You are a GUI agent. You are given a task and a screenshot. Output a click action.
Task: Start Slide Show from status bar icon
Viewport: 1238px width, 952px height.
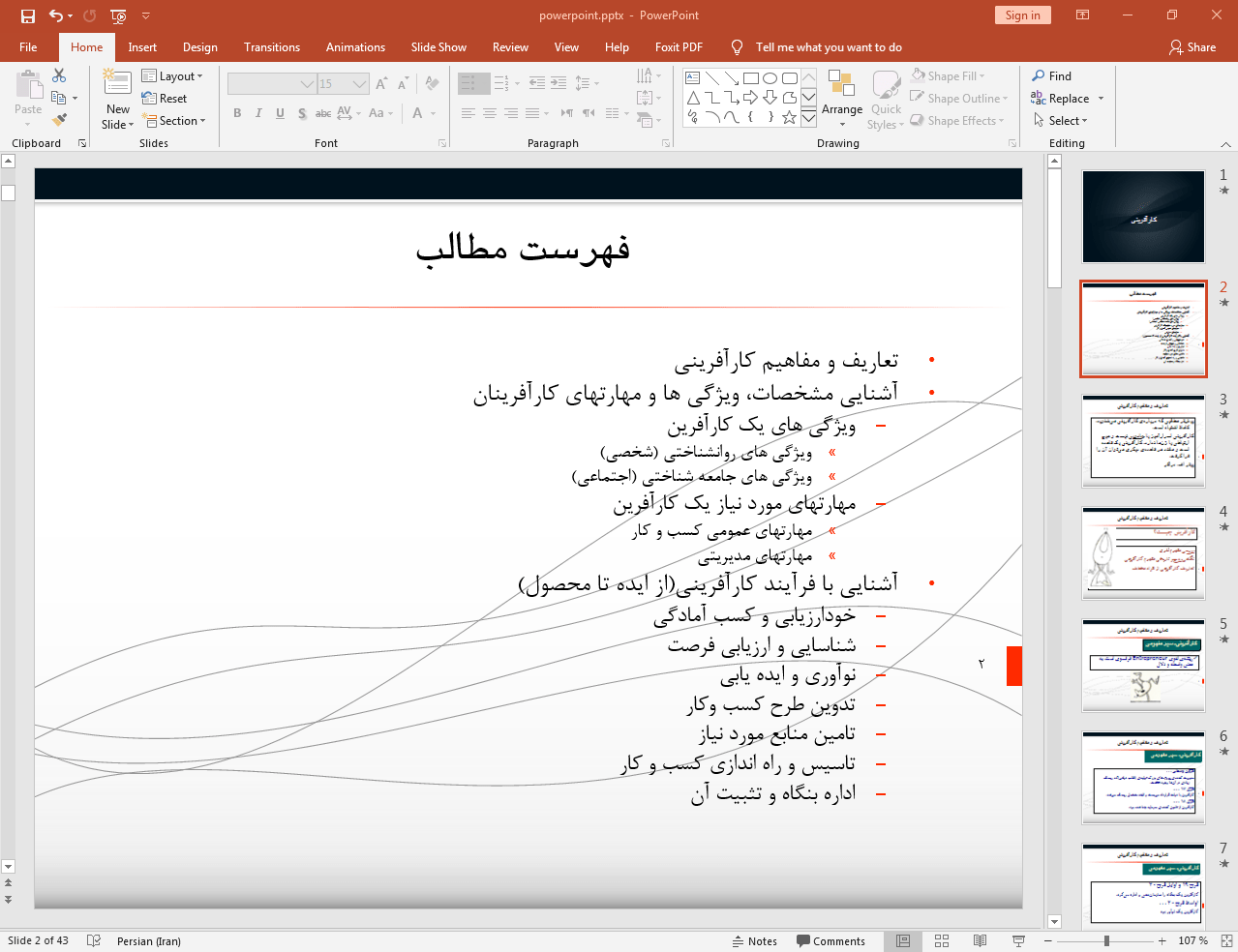tap(1018, 940)
